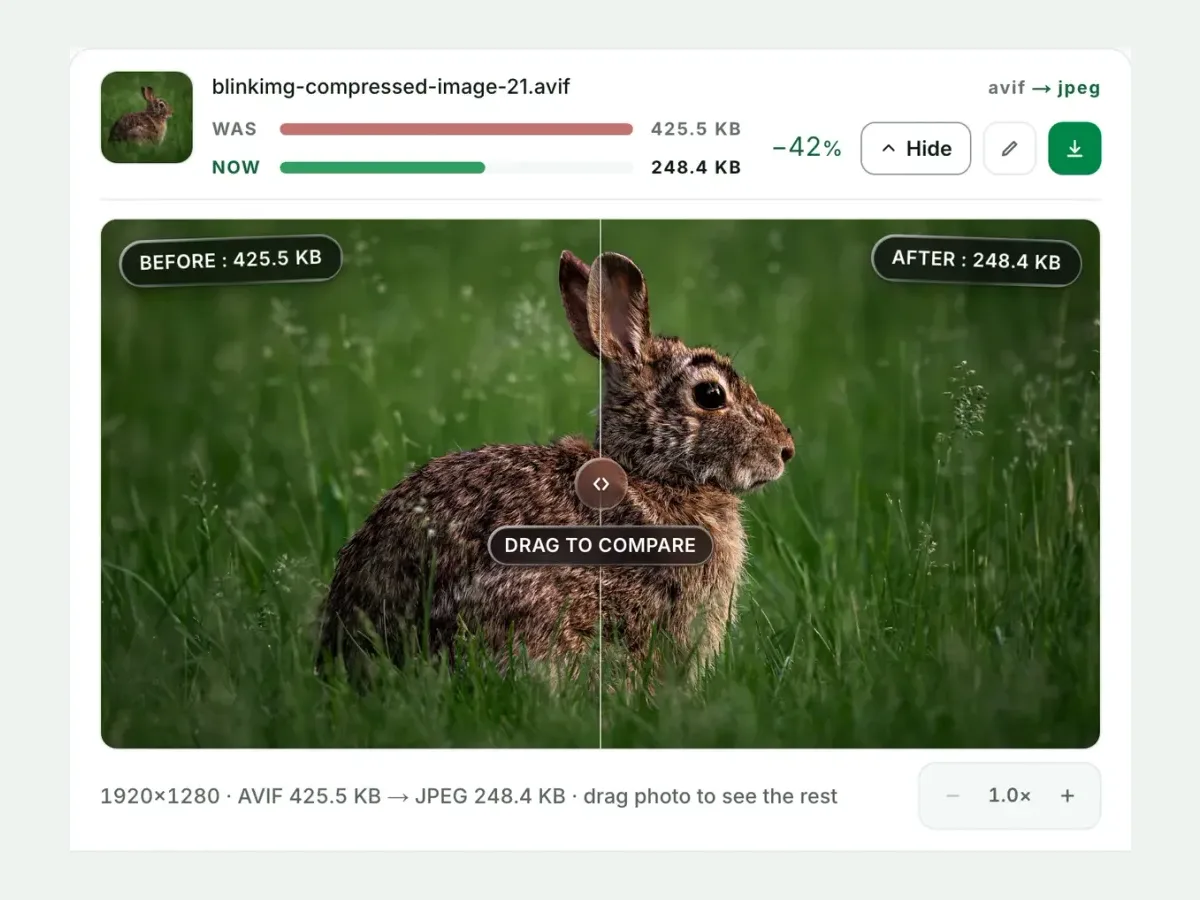
Task: Click the "BEFORE : 425.5 KB" badge
Action: pyautogui.click(x=231, y=260)
